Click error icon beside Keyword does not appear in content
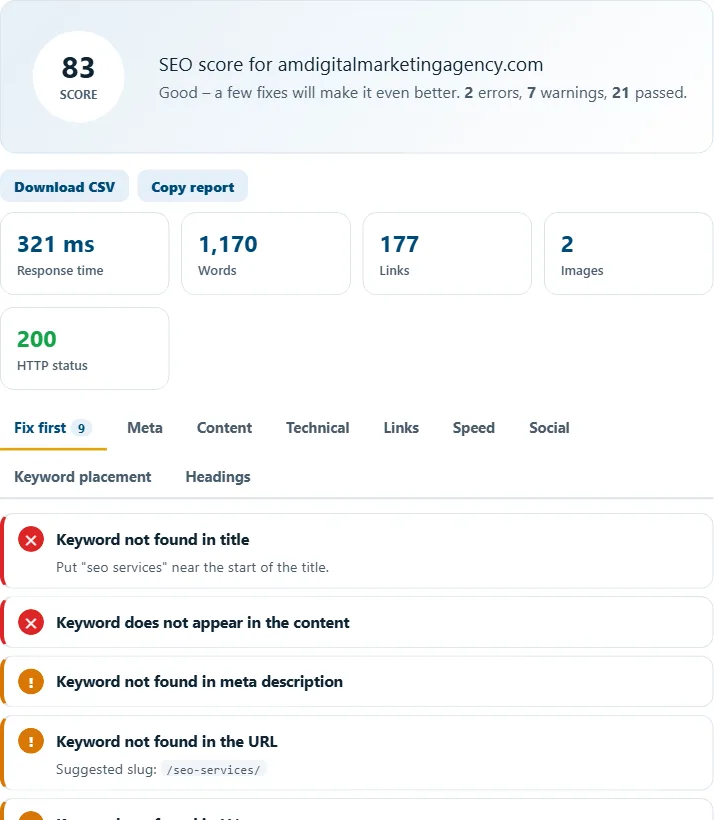The image size is (714, 820). [x=31, y=623]
